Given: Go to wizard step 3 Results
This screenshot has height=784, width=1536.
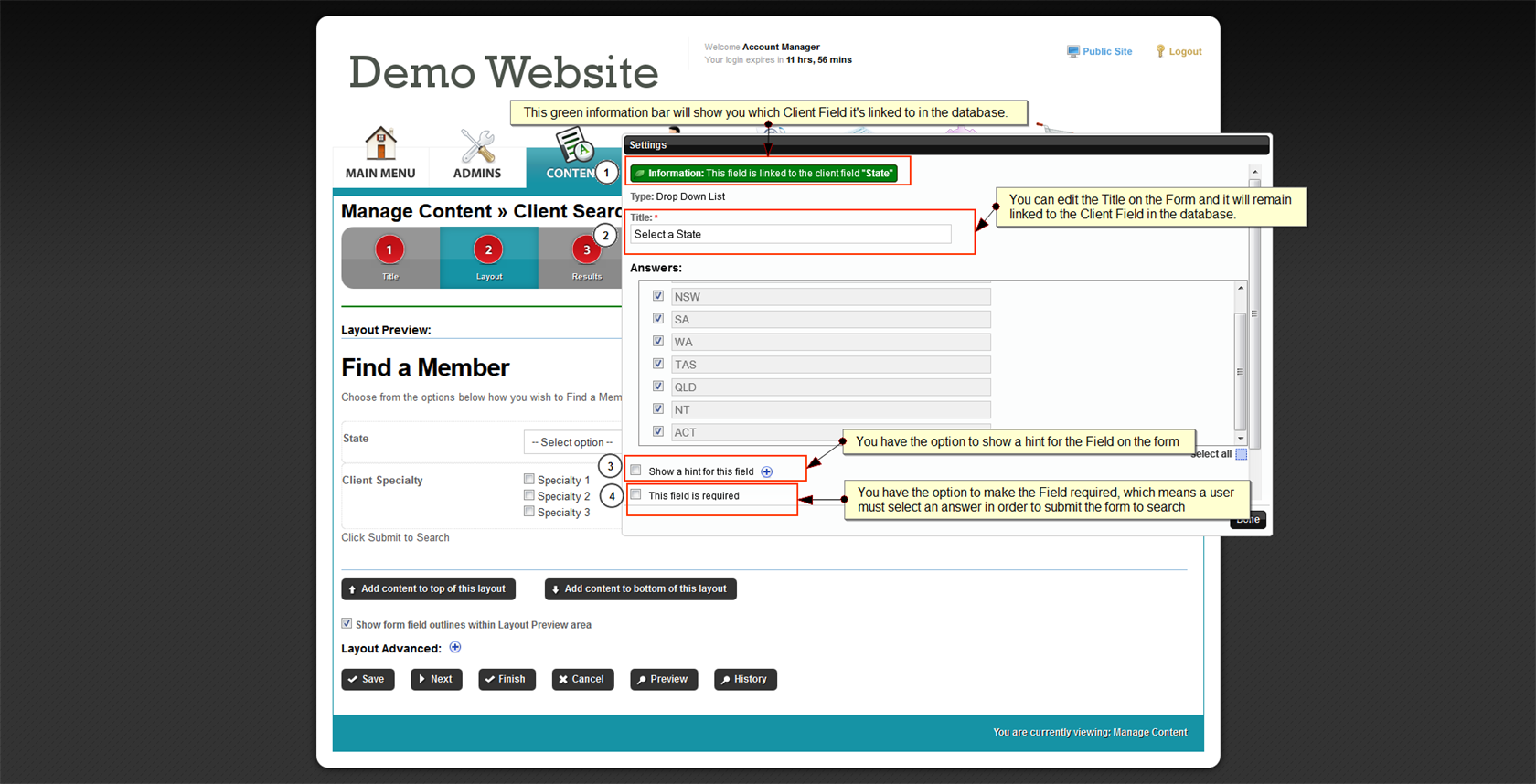Looking at the screenshot, I should tap(586, 250).
